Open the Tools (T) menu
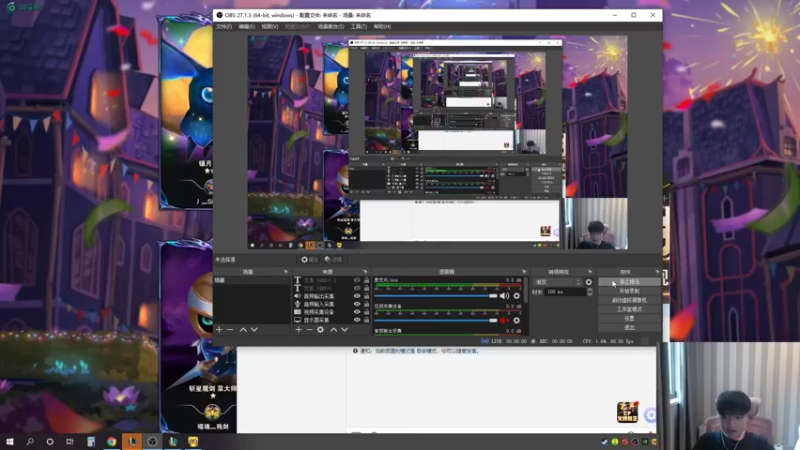The height and width of the screenshot is (450, 800). [x=359, y=27]
